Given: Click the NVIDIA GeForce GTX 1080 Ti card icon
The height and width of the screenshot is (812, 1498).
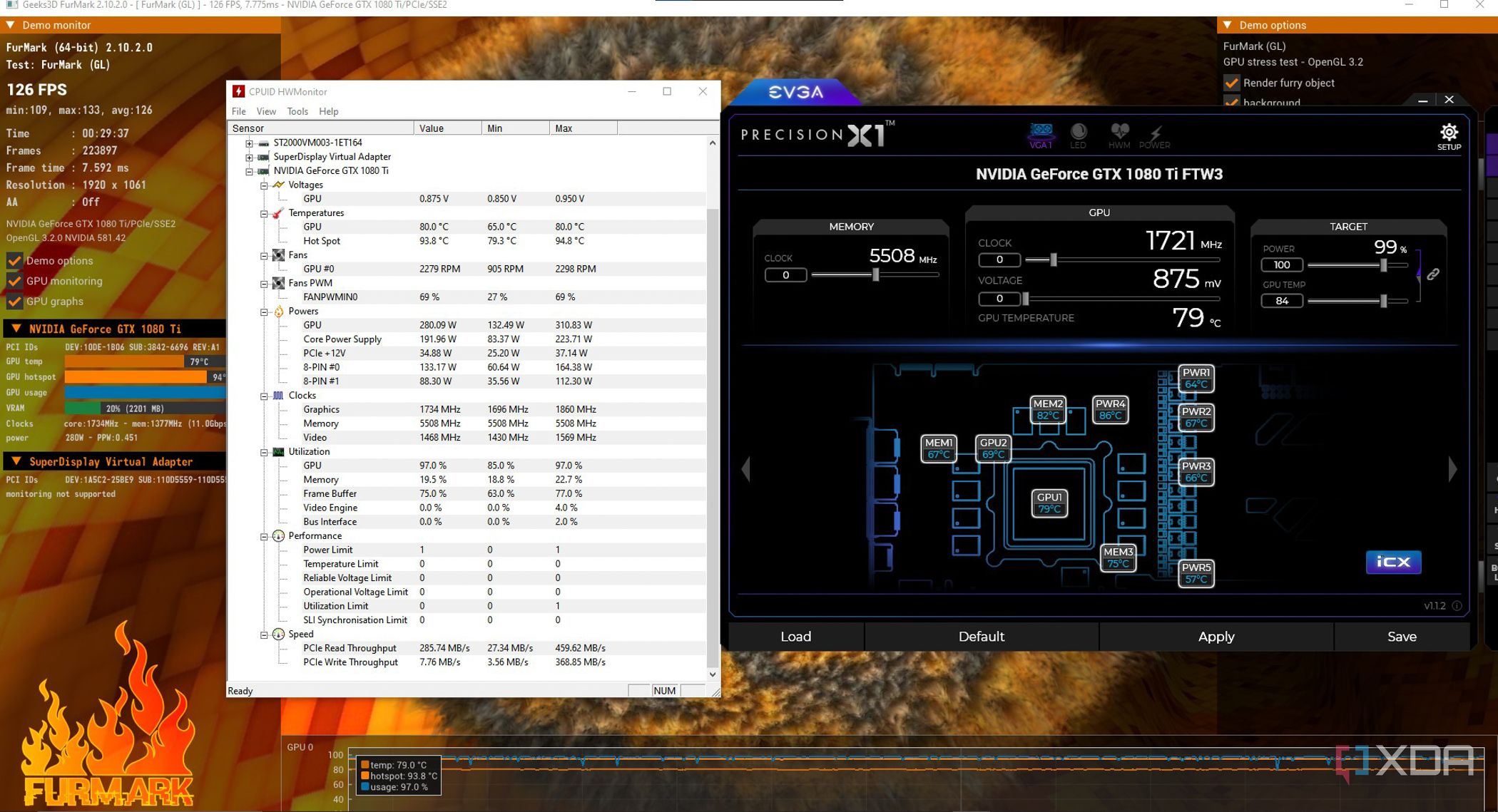Looking at the screenshot, I should pos(263,171).
